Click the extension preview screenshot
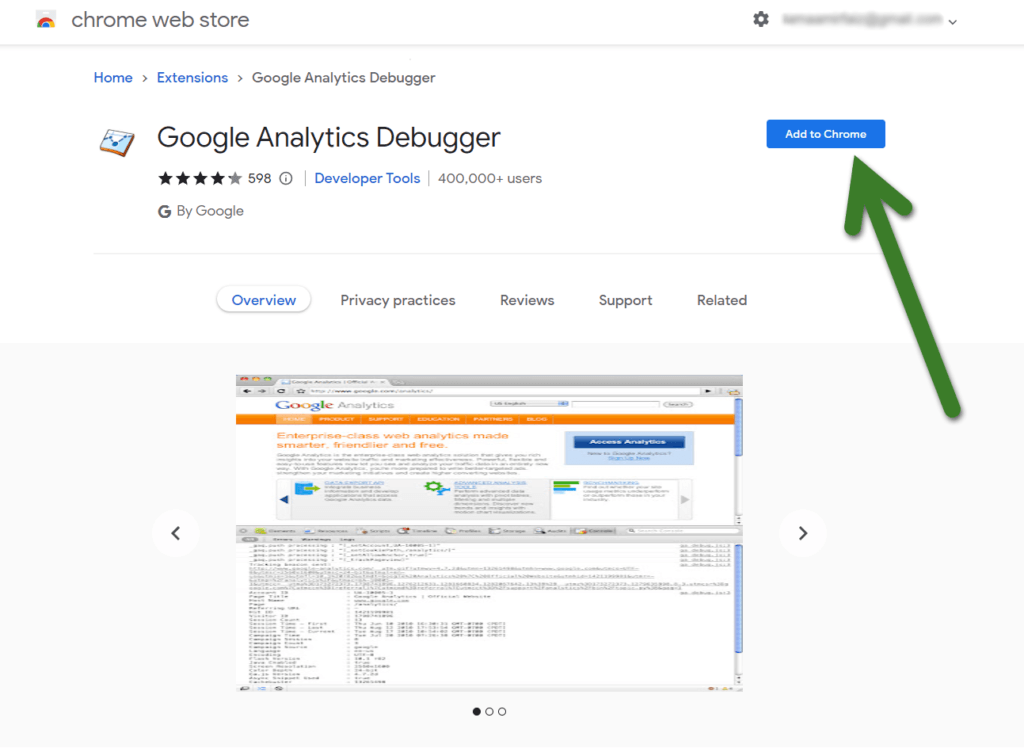 pos(489,533)
